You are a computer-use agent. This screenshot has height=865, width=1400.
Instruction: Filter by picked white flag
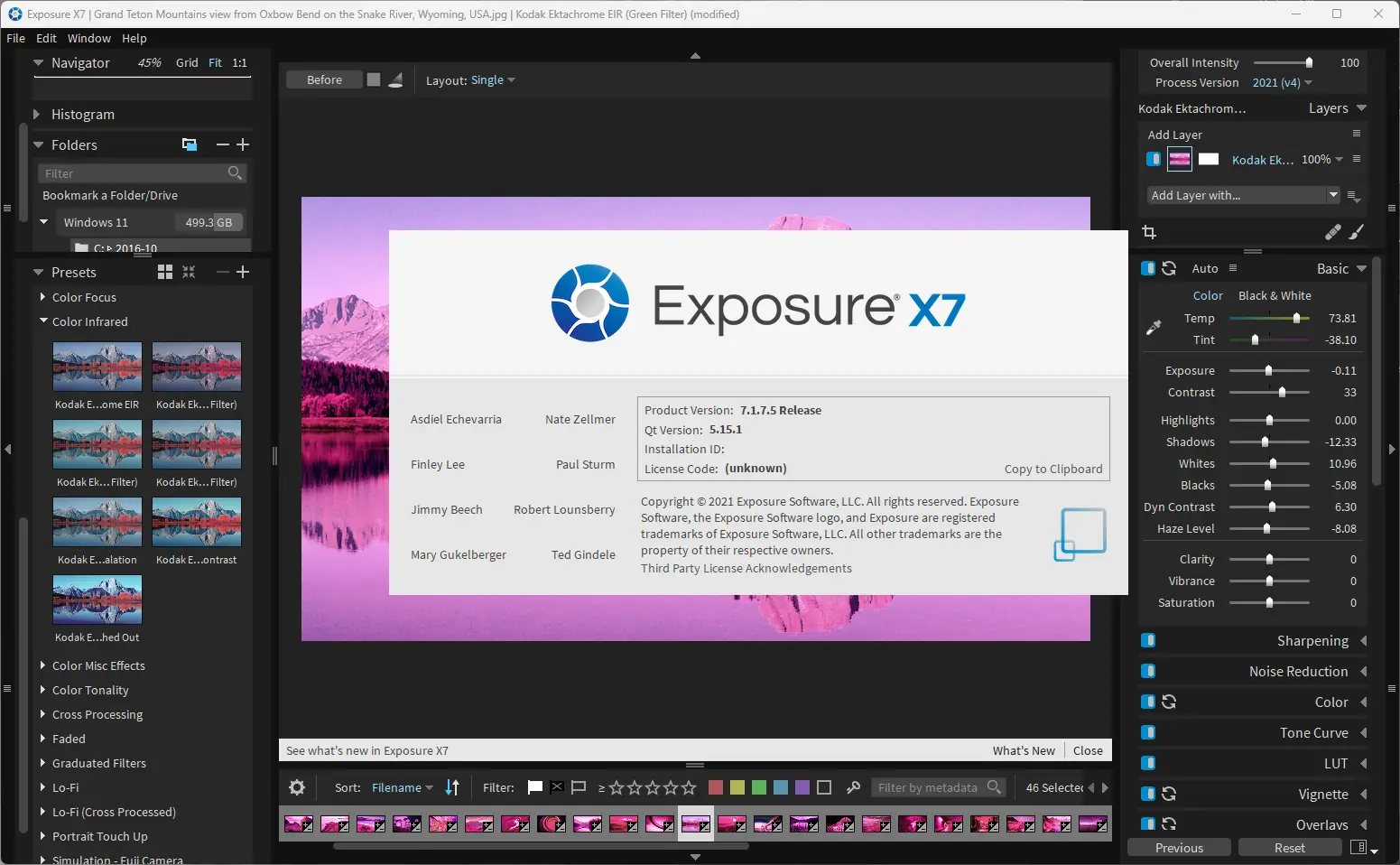pos(535,787)
